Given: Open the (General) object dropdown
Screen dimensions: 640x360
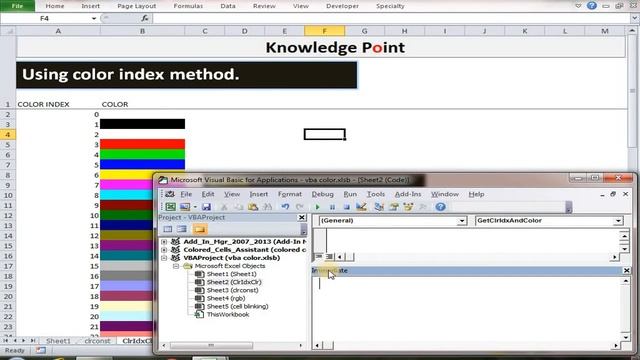Looking at the screenshot, I should pos(462,221).
